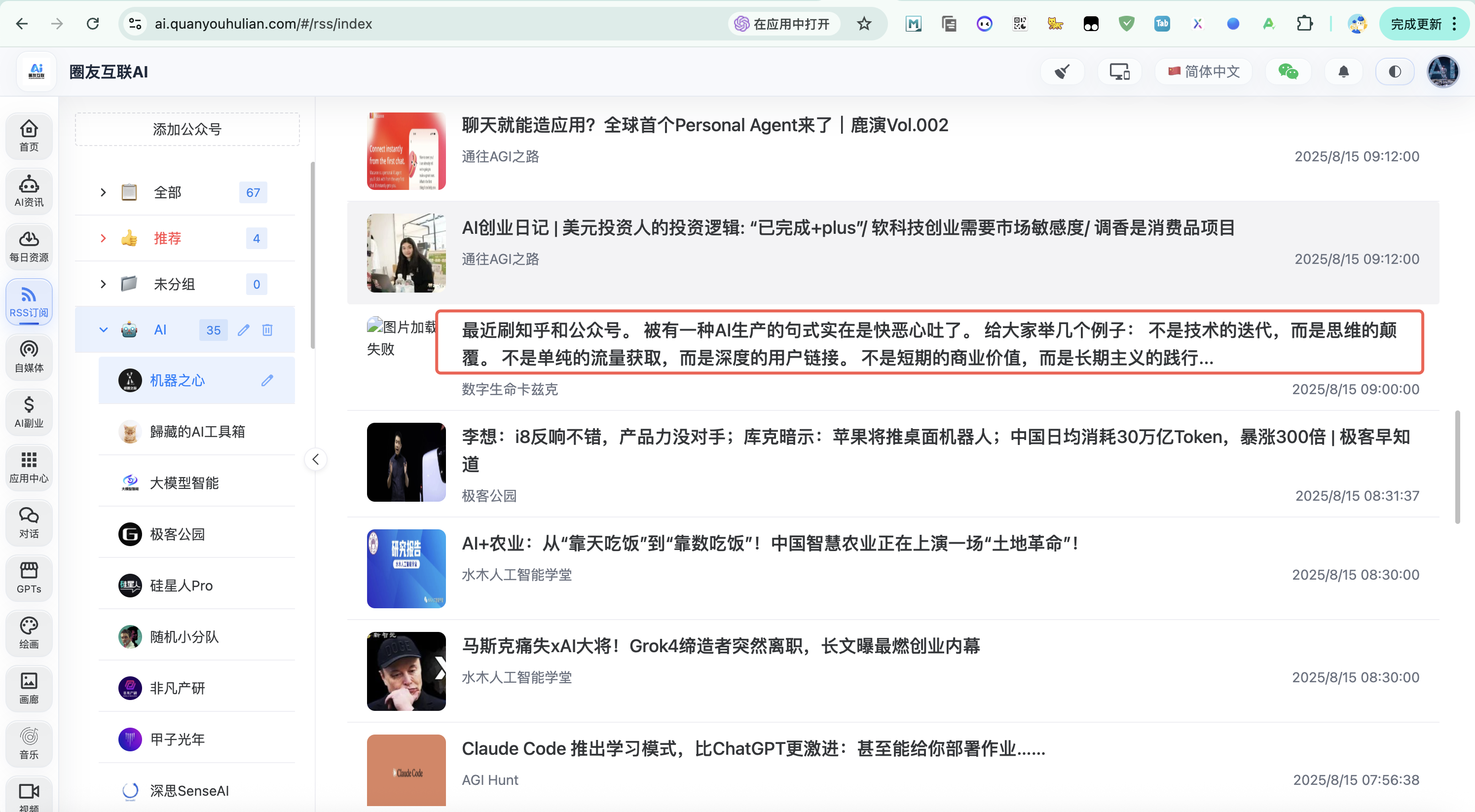Select 甲子光年 feed
This screenshot has height=812, width=1475.
click(x=196, y=739)
